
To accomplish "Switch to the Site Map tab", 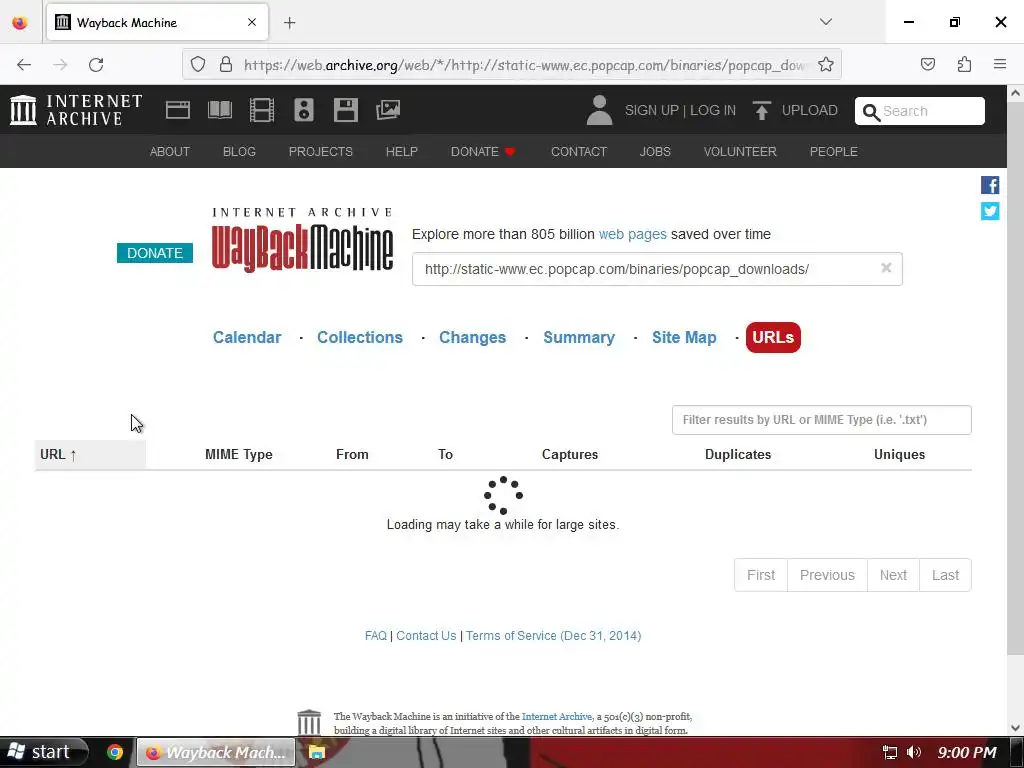I will [x=684, y=337].
